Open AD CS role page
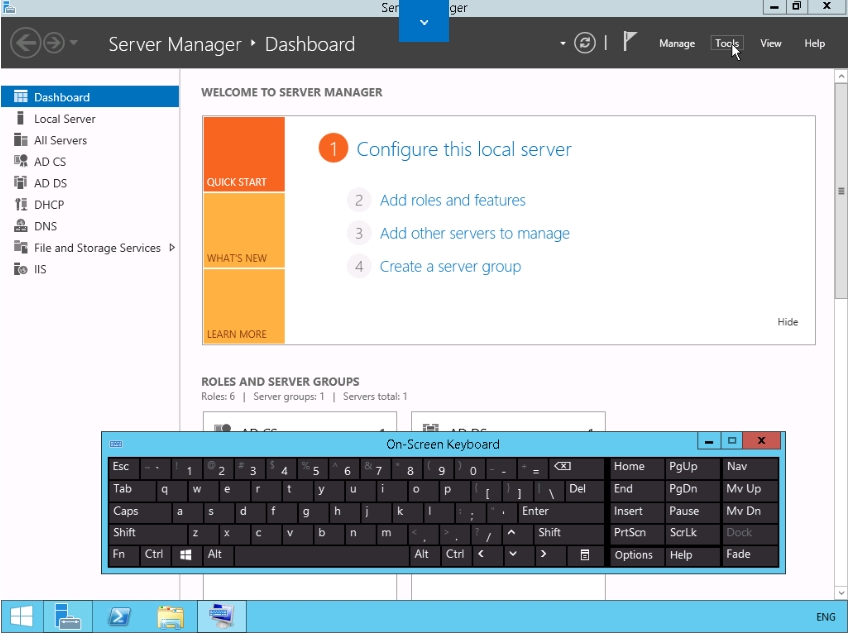 90,161
